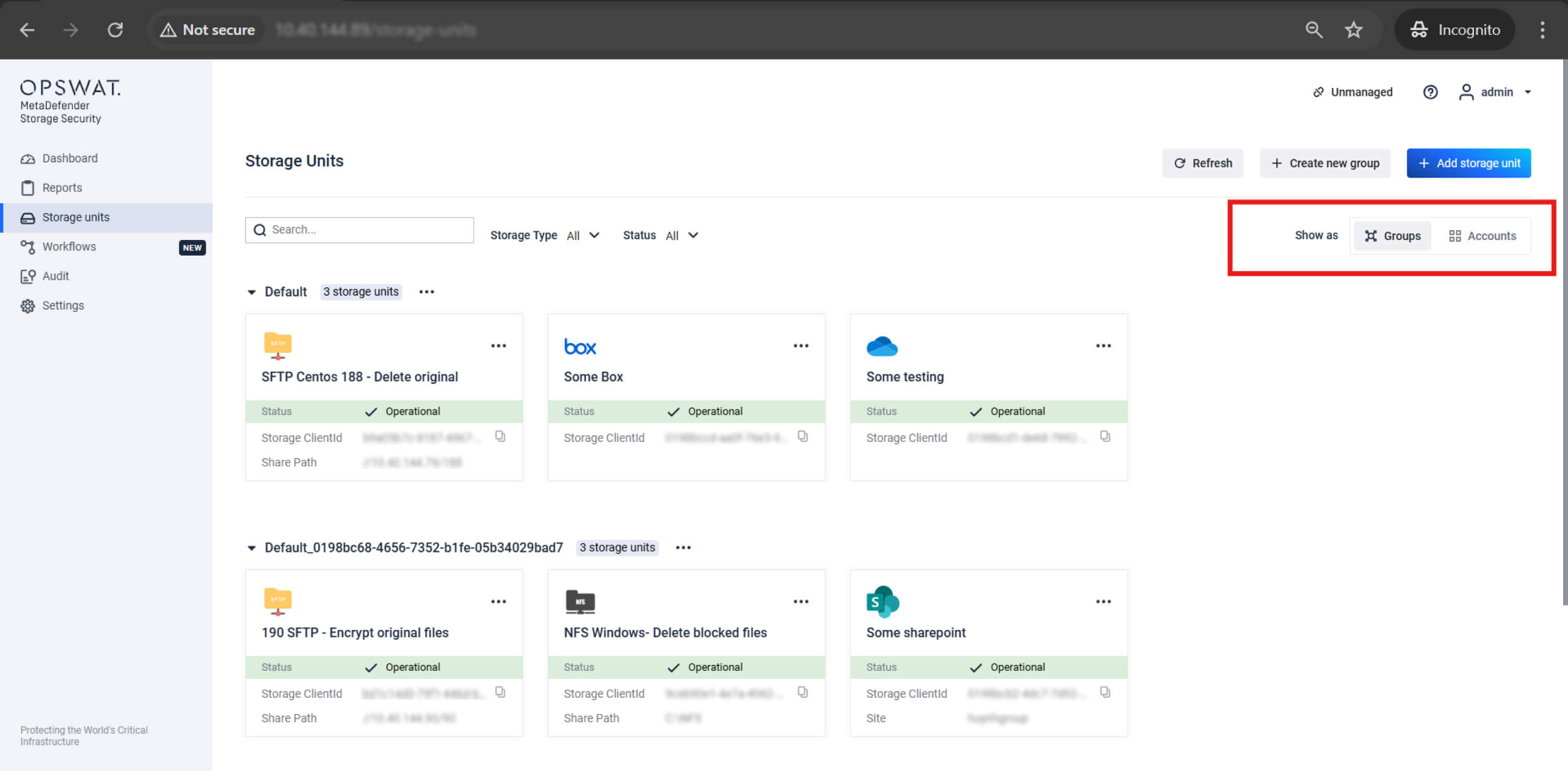This screenshot has width=1568, height=771.
Task: Open options menu for Some testing card
Action: pyautogui.click(x=1103, y=346)
